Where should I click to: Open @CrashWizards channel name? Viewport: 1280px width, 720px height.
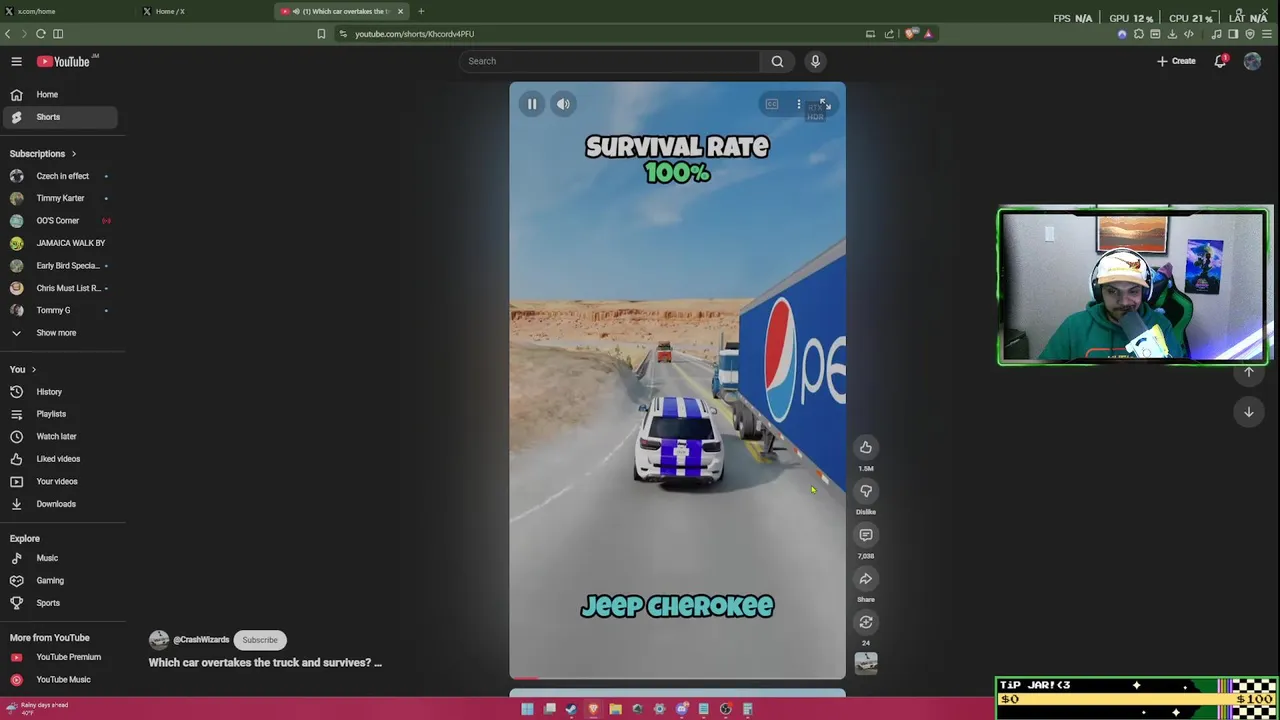(x=201, y=640)
